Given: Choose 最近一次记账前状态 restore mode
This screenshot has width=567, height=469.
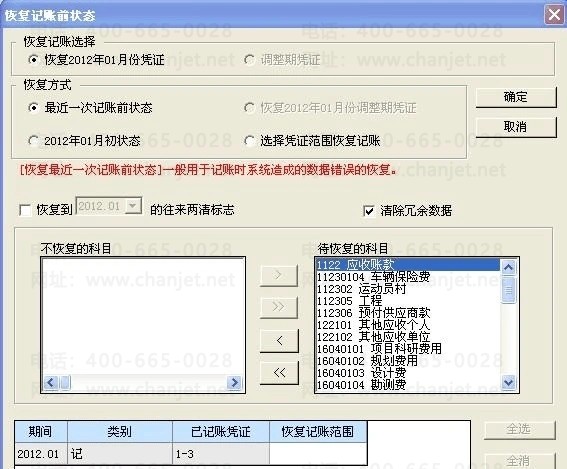Looking at the screenshot, I should pos(33,108).
